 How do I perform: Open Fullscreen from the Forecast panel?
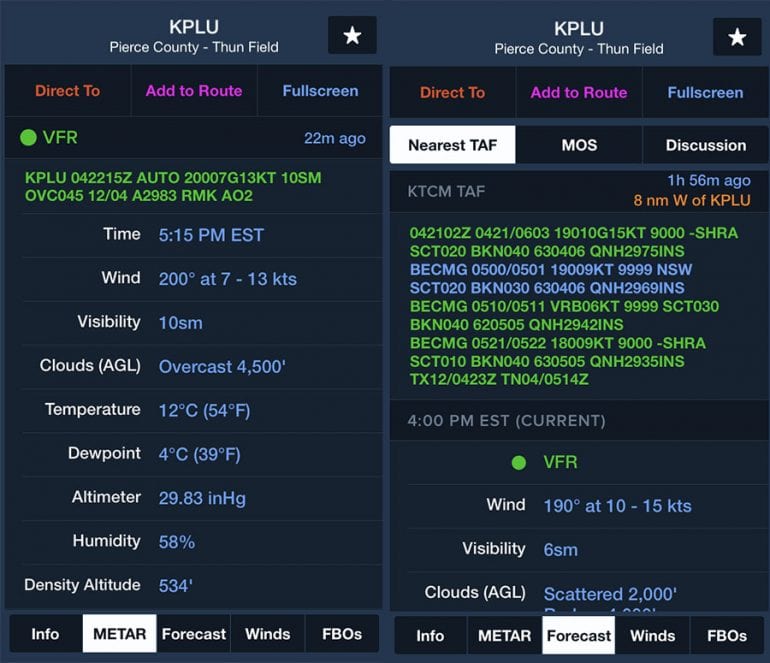point(705,92)
